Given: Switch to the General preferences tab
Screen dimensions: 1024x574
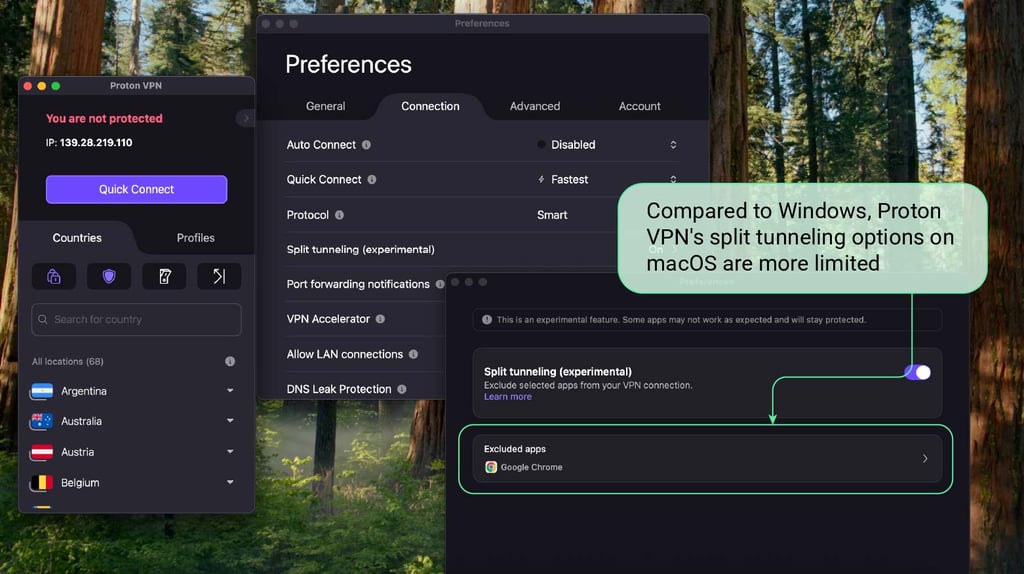Looking at the screenshot, I should point(325,106).
